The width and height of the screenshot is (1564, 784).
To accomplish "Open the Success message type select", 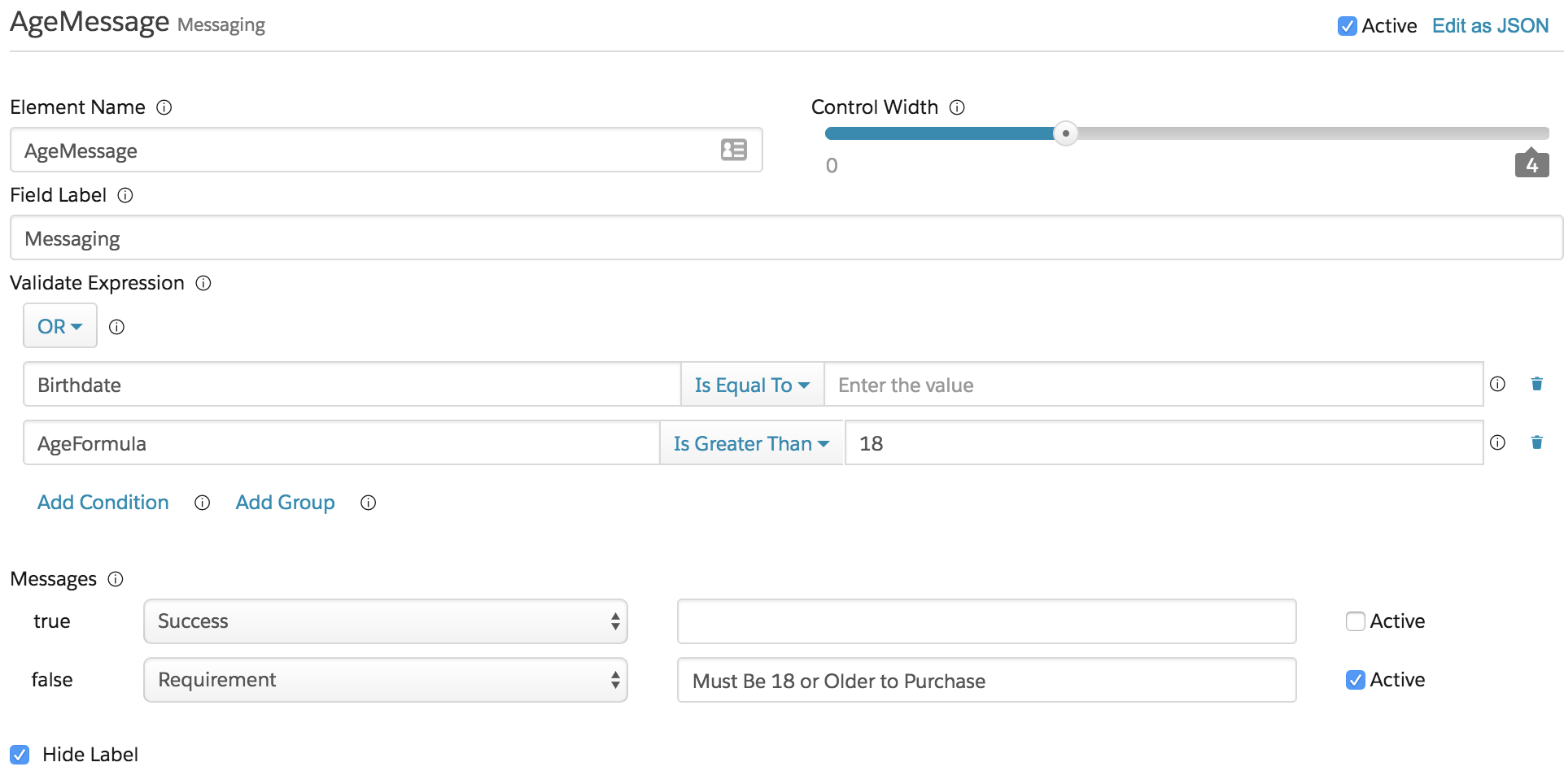I will [386, 621].
